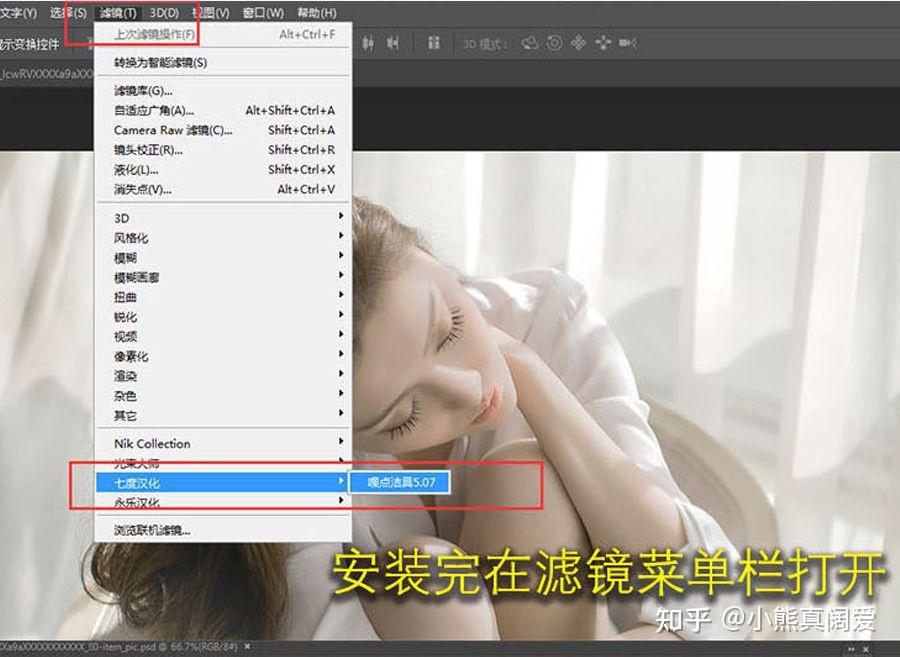Click the second distribute icon in options bar

point(394,43)
